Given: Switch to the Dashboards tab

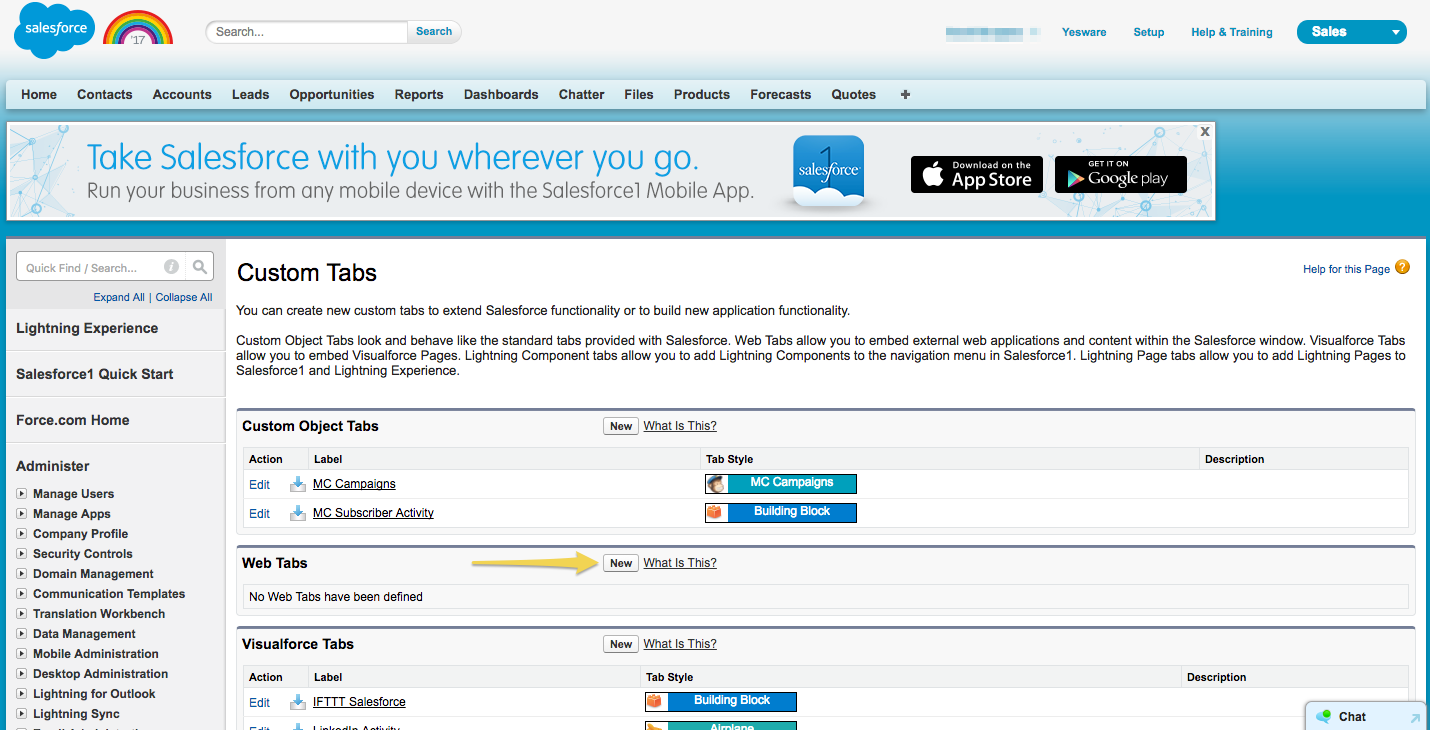Looking at the screenshot, I should 501,94.
